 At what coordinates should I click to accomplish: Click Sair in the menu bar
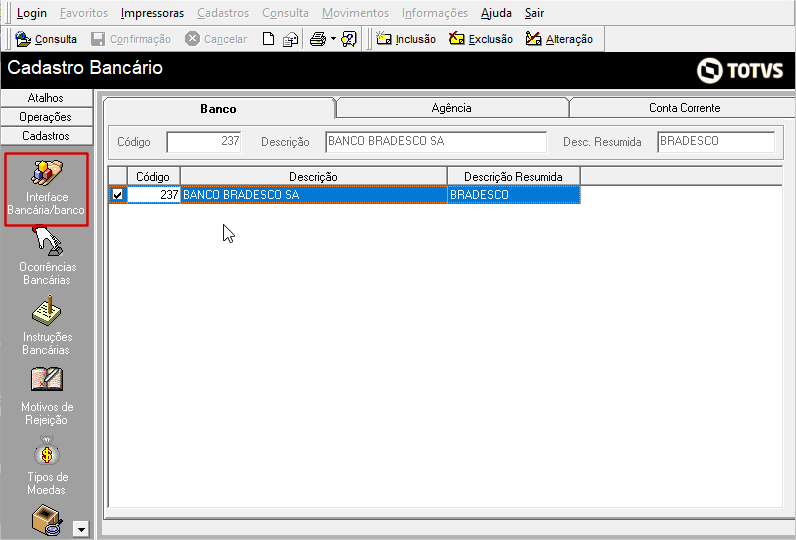tap(534, 13)
